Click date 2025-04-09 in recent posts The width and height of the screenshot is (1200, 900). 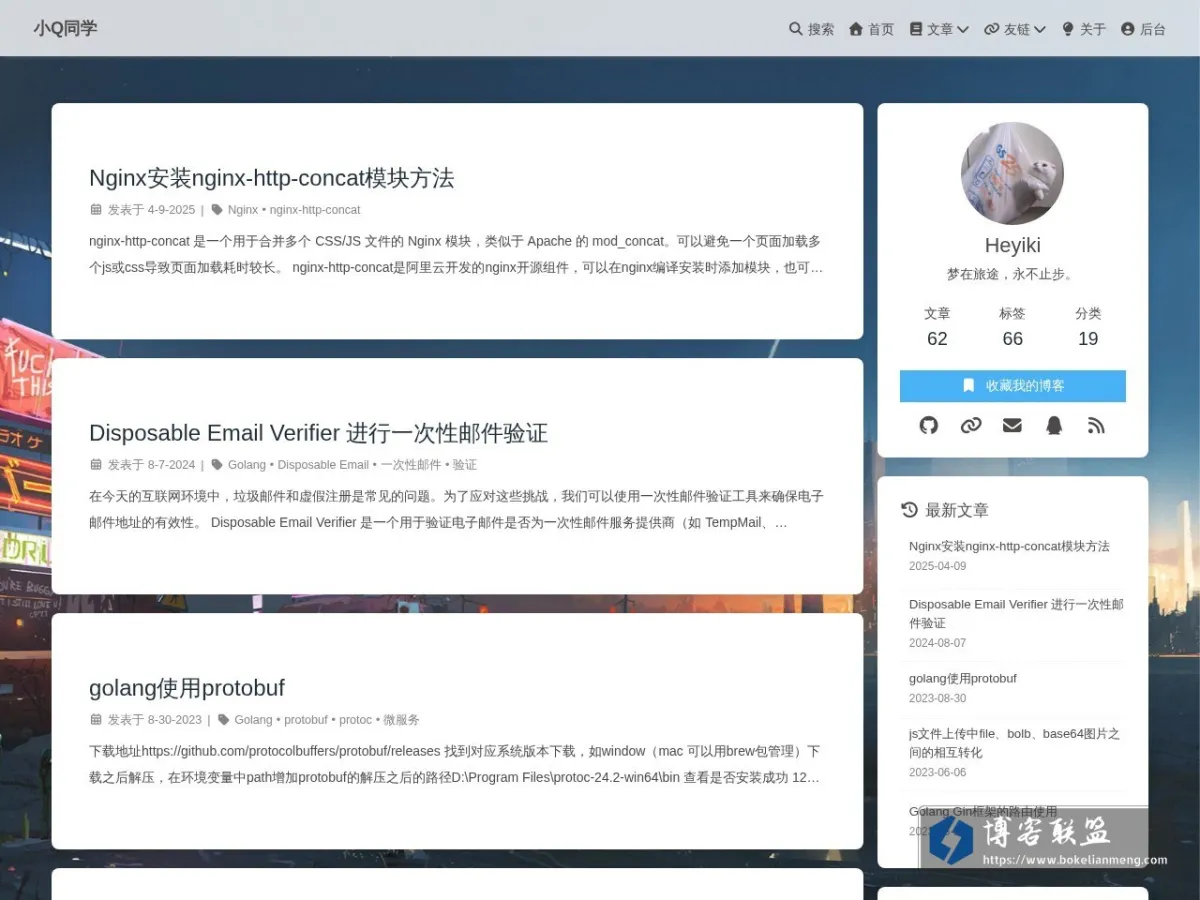(x=937, y=566)
